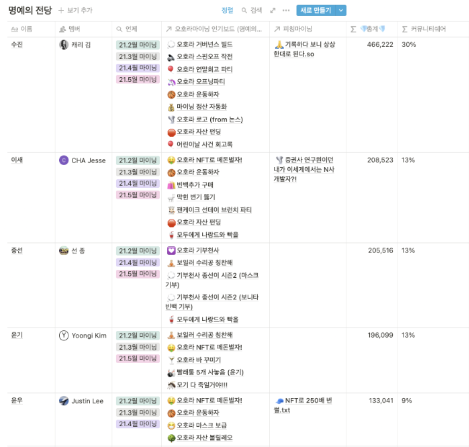Open the 정렬 sort option
The width and height of the screenshot is (469, 447).
(x=227, y=11)
